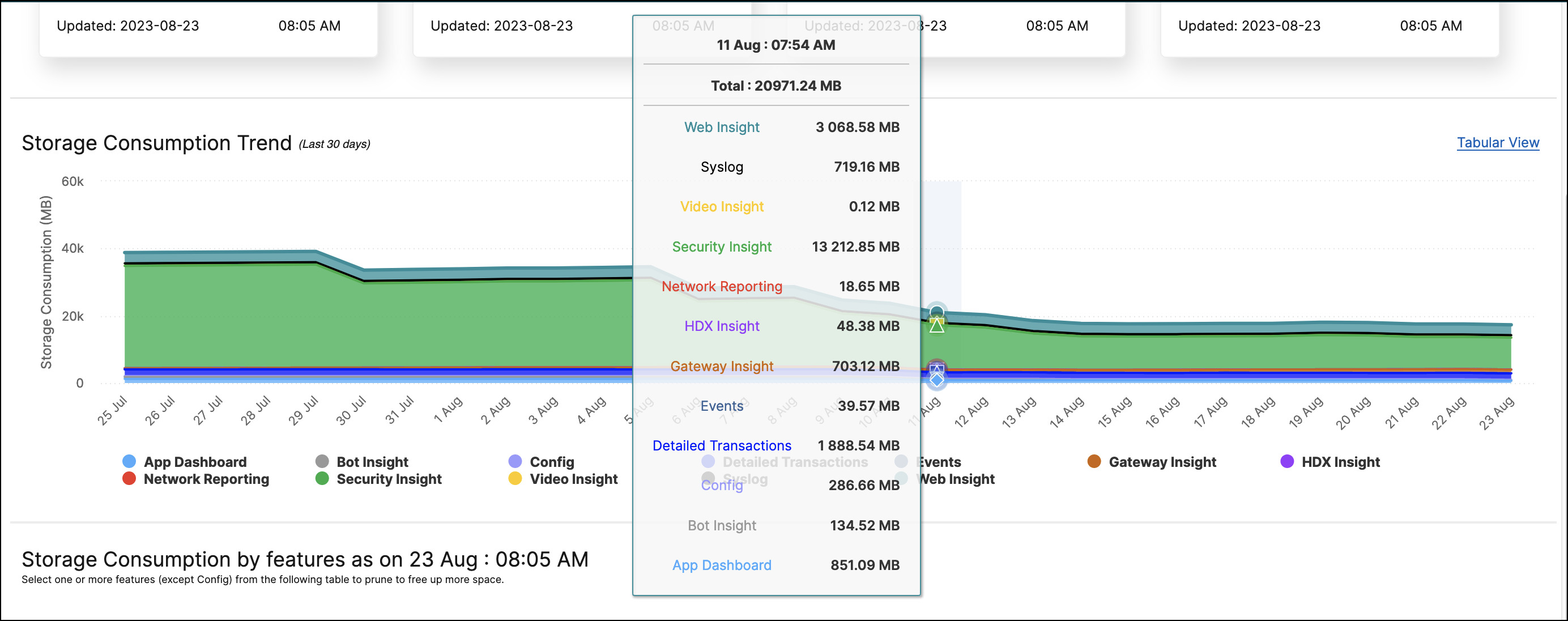
Task: Click the green Security Insight legend dot
Action: (322, 478)
